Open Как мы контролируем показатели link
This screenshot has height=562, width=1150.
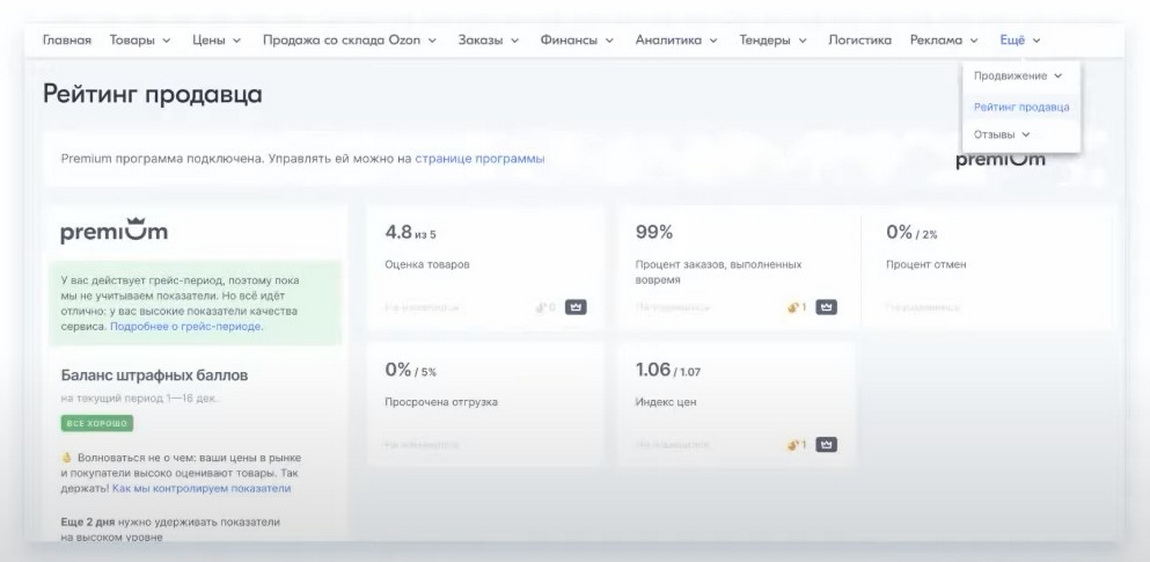(202, 488)
